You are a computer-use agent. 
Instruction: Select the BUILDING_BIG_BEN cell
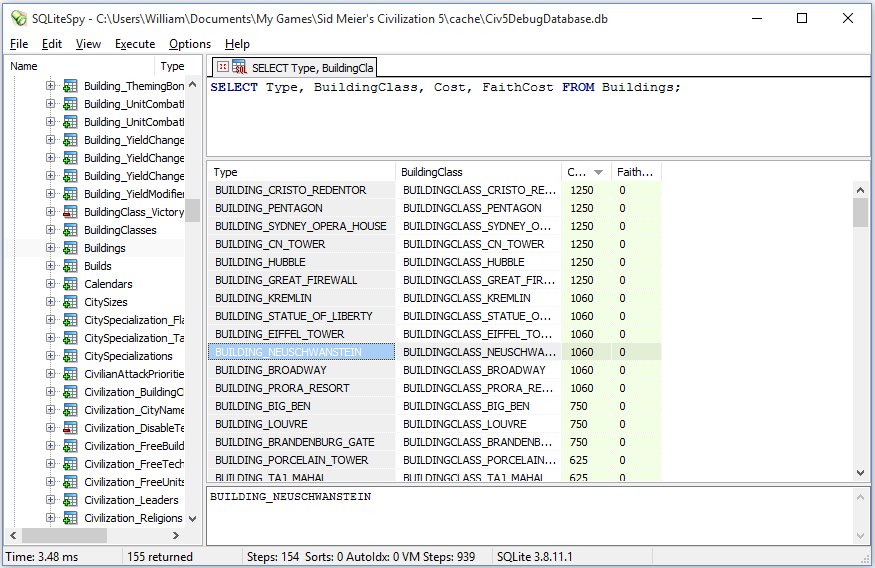(302, 406)
